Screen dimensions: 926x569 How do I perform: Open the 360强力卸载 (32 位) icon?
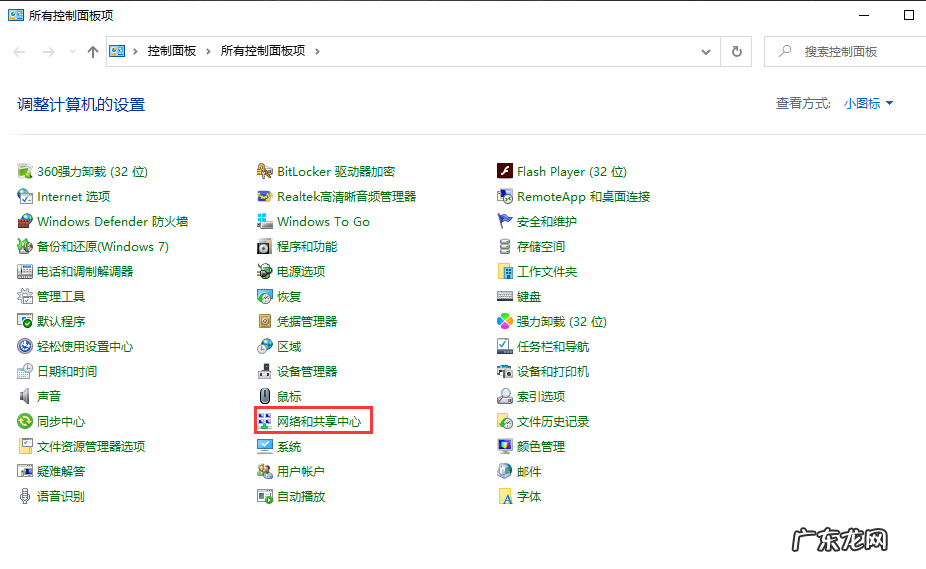tap(25, 171)
